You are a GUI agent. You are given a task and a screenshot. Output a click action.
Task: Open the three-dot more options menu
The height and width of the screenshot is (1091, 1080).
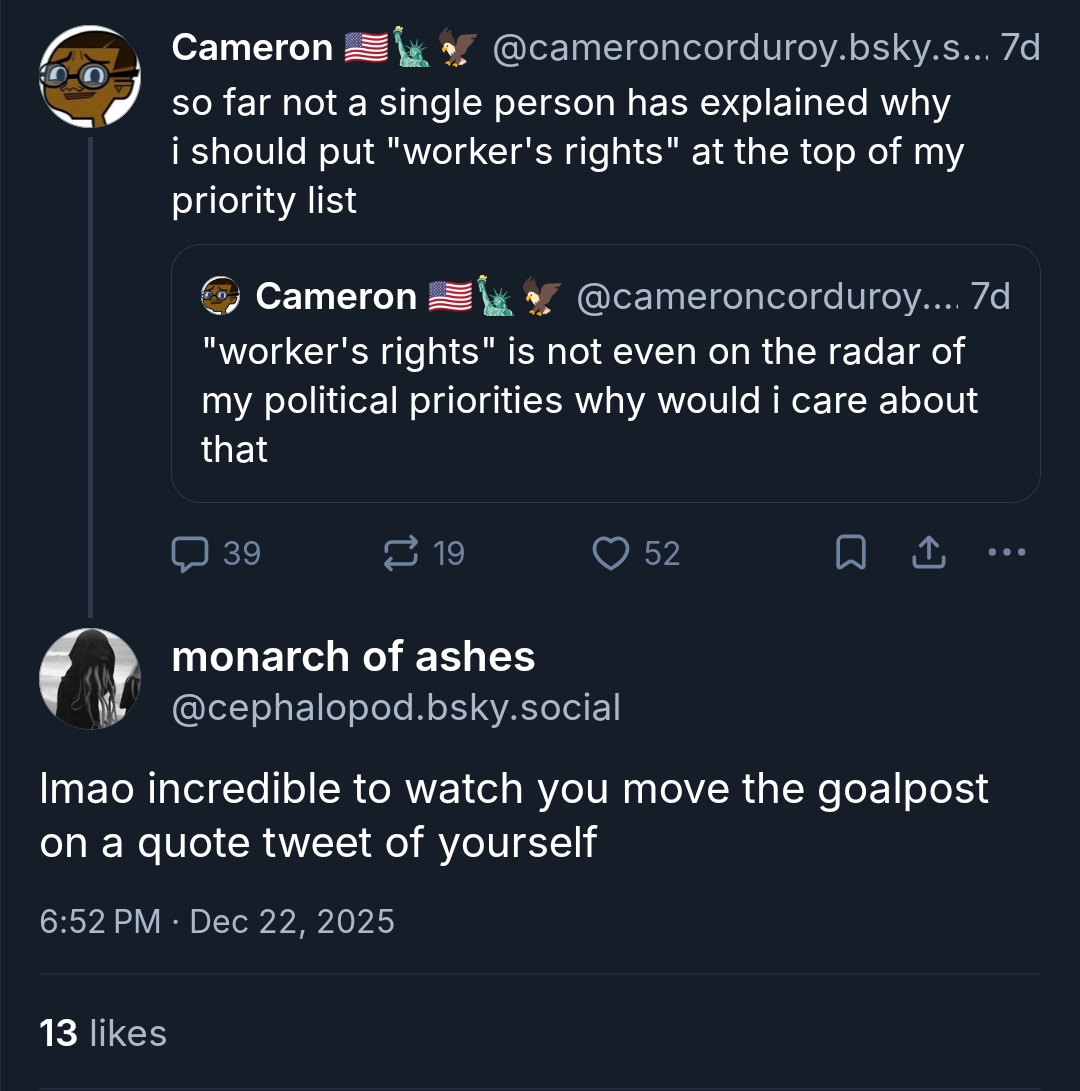point(1006,553)
